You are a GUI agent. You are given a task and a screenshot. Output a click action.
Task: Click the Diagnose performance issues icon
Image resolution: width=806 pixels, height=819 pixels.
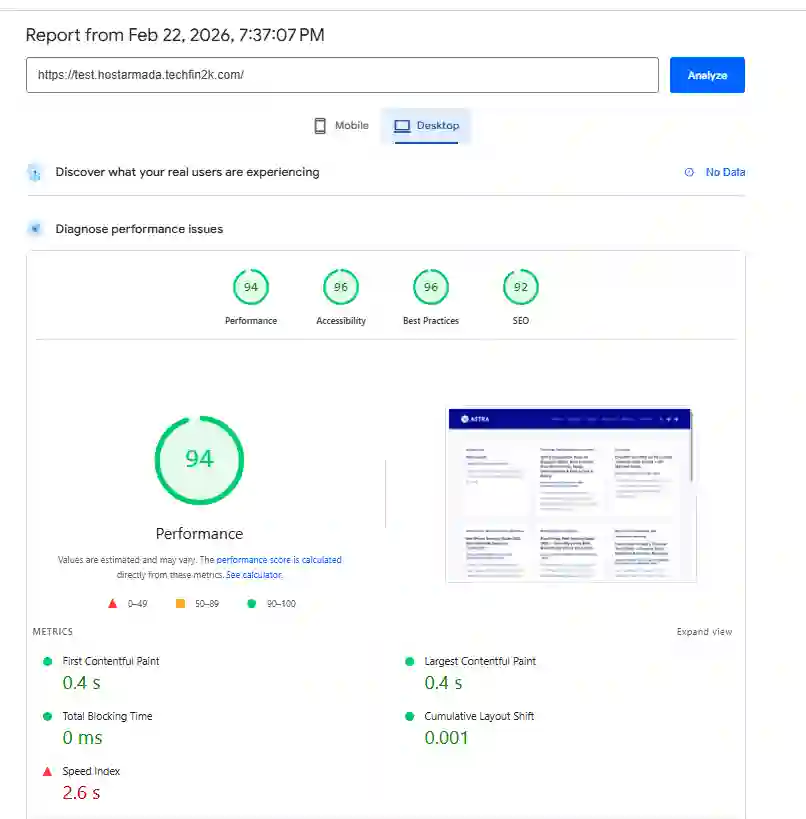(35, 229)
